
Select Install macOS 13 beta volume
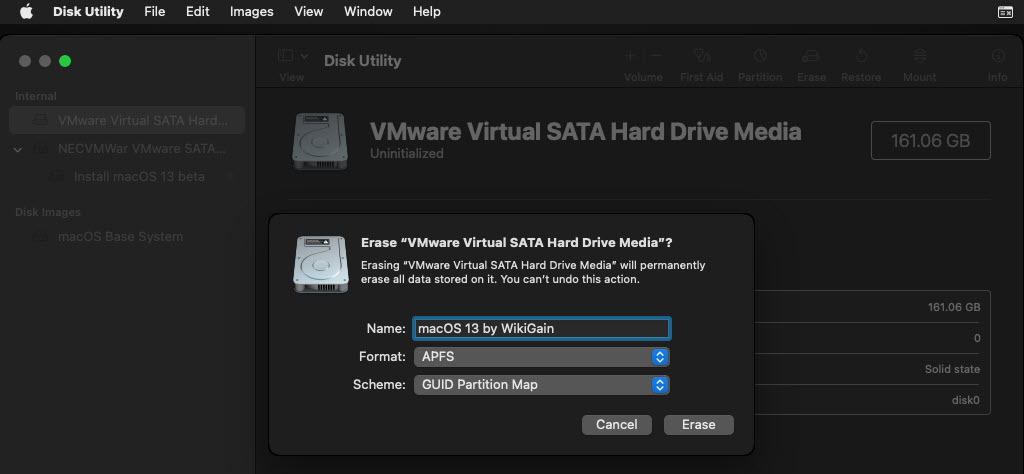point(127,176)
